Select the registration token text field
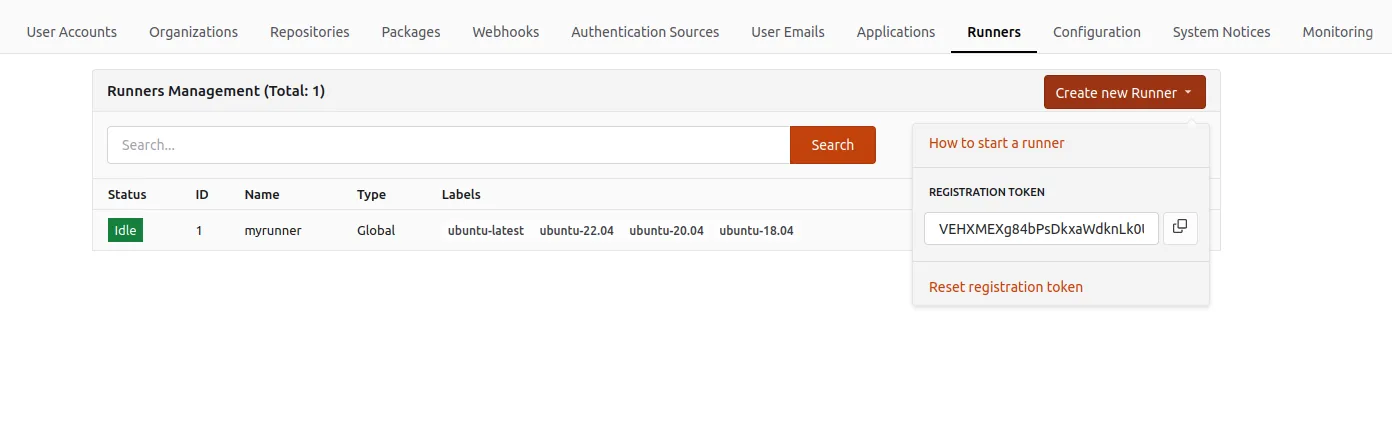This screenshot has width=1392, height=437. (x=1041, y=228)
